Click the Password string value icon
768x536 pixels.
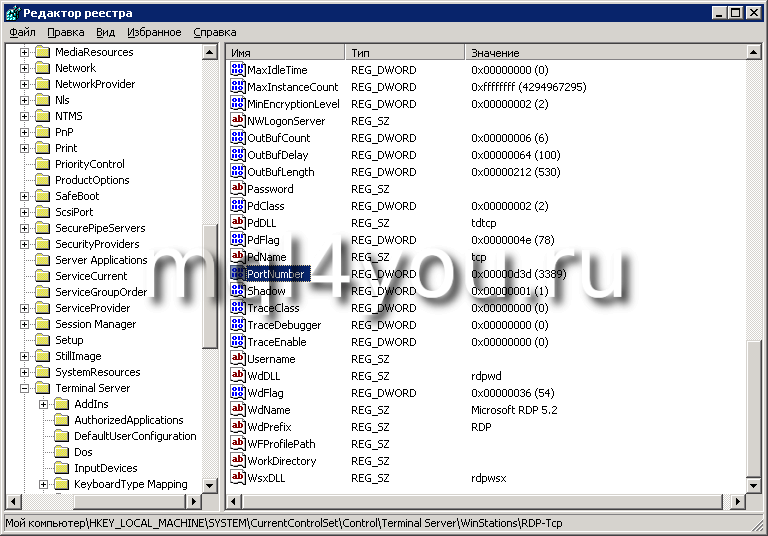click(238, 189)
